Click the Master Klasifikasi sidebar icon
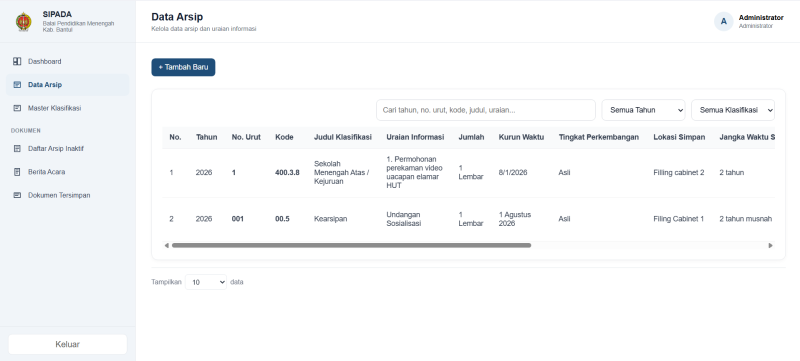The width and height of the screenshot is (800, 361). pyautogui.click(x=17, y=108)
